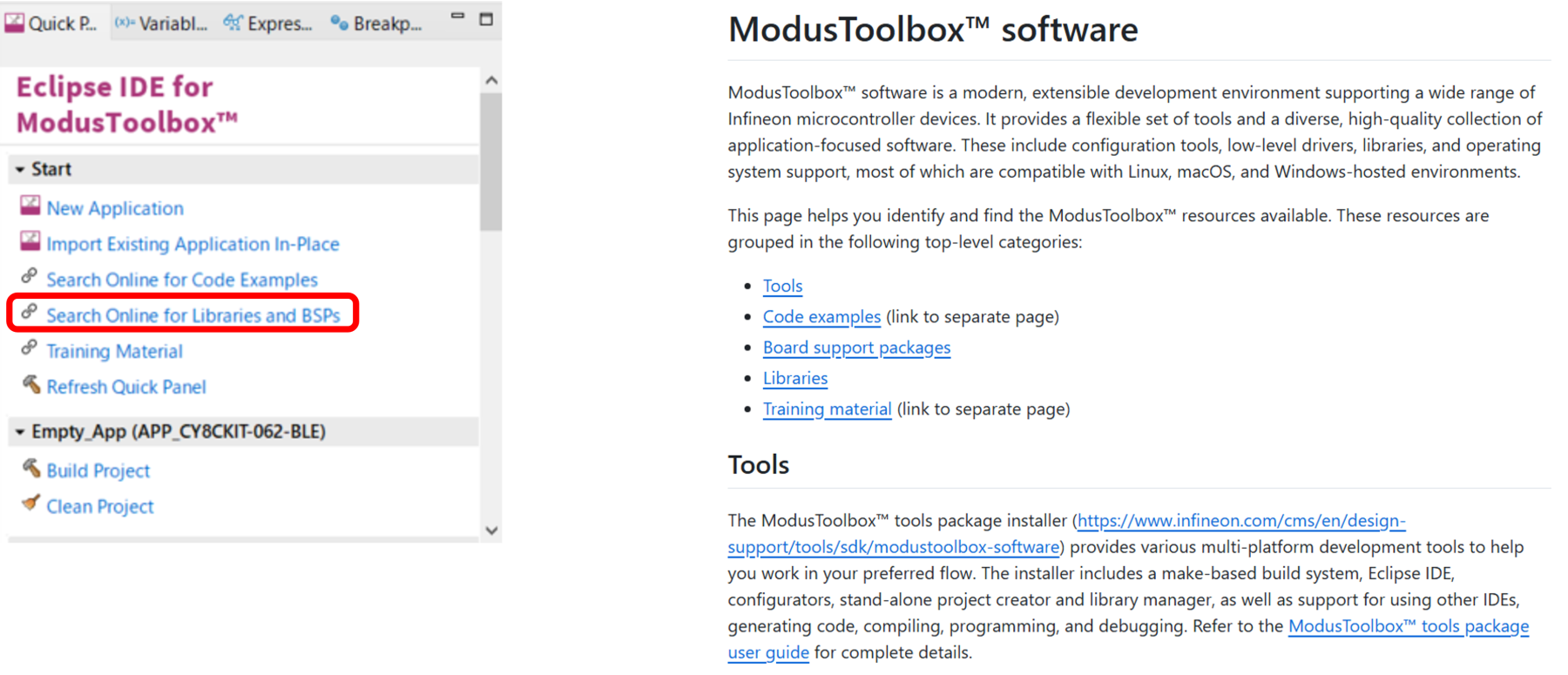Screen dimensions: 1568x675
Task: Click the Import Existing Application In-Place icon
Action: click(30, 241)
